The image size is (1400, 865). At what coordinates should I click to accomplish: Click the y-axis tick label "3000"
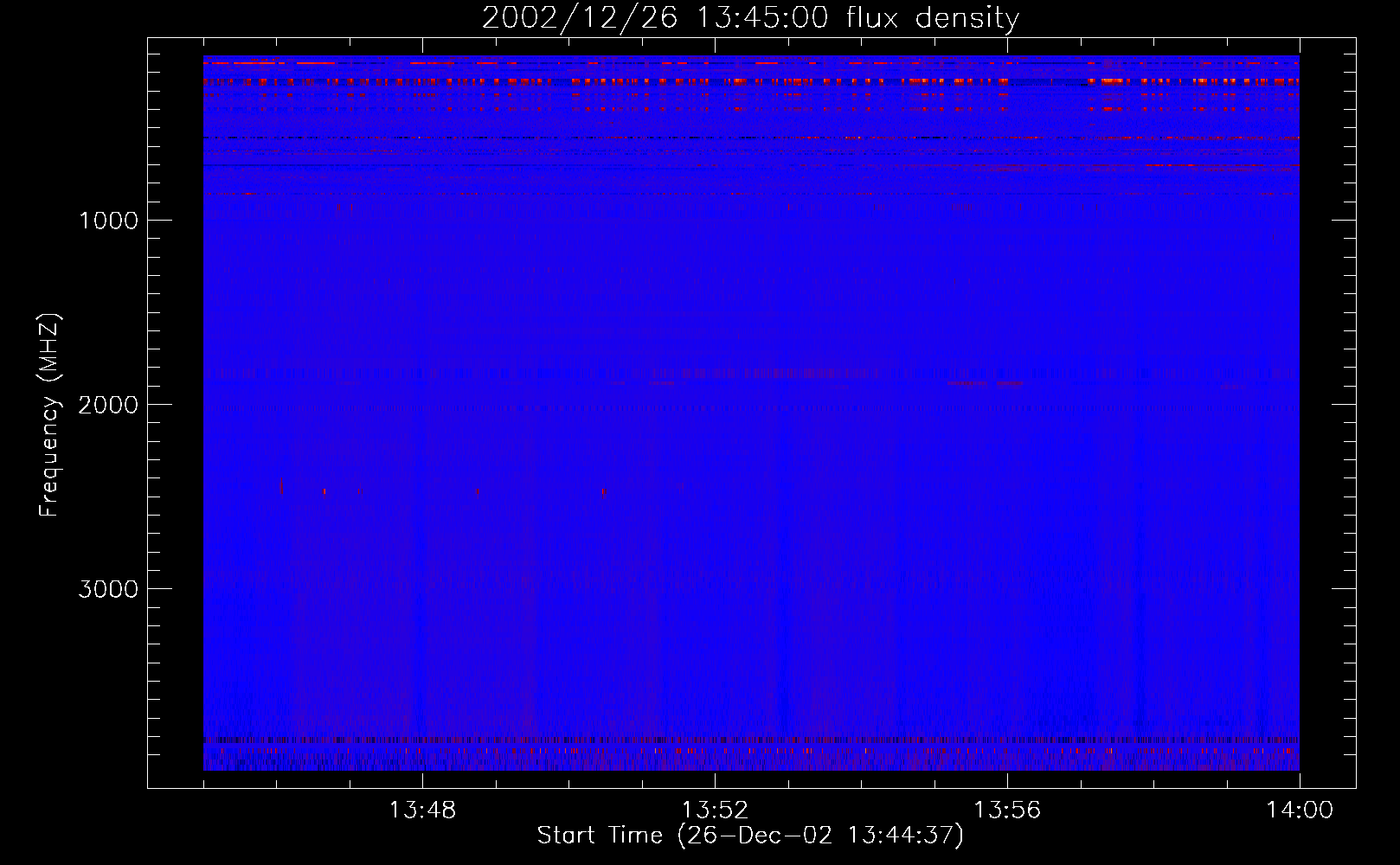click(108, 589)
